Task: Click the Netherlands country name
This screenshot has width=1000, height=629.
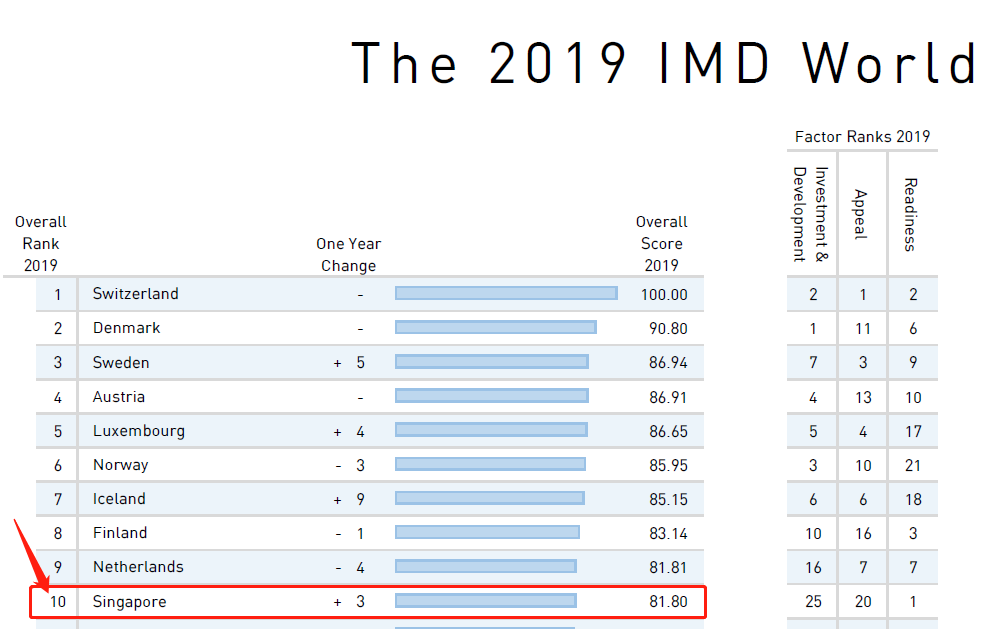Action: (x=138, y=567)
